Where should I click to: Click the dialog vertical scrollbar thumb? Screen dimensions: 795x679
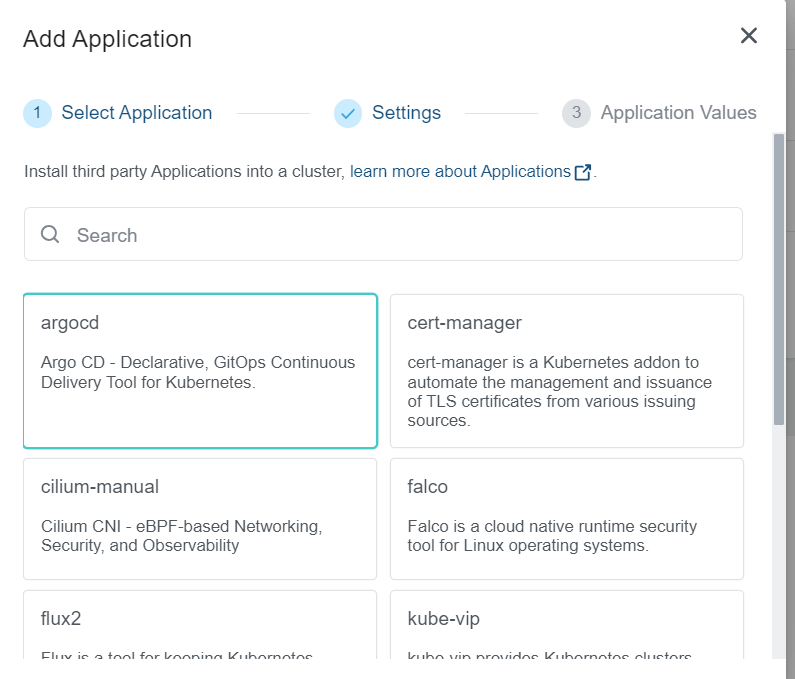click(x=779, y=279)
